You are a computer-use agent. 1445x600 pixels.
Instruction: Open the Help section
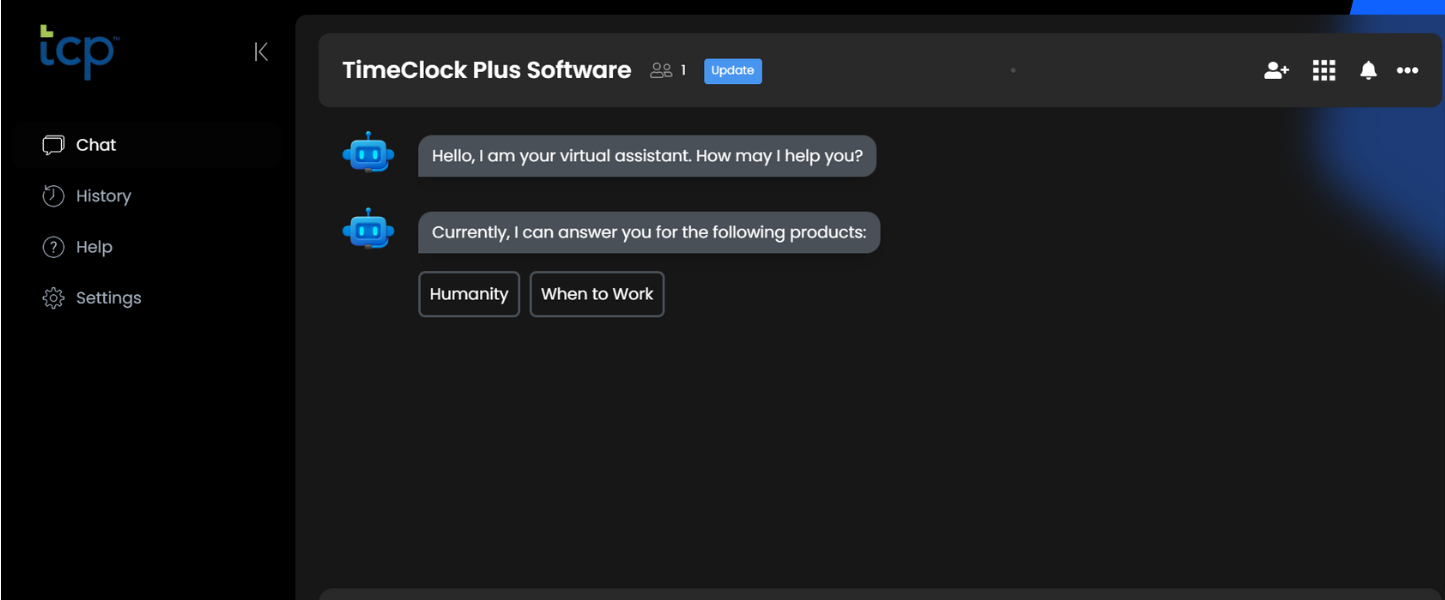(x=77, y=247)
